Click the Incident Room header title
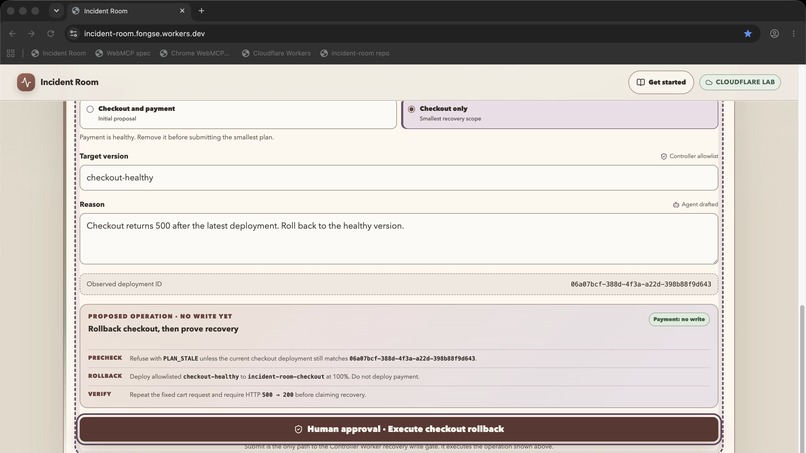The height and width of the screenshot is (453, 806). [69, 82]
